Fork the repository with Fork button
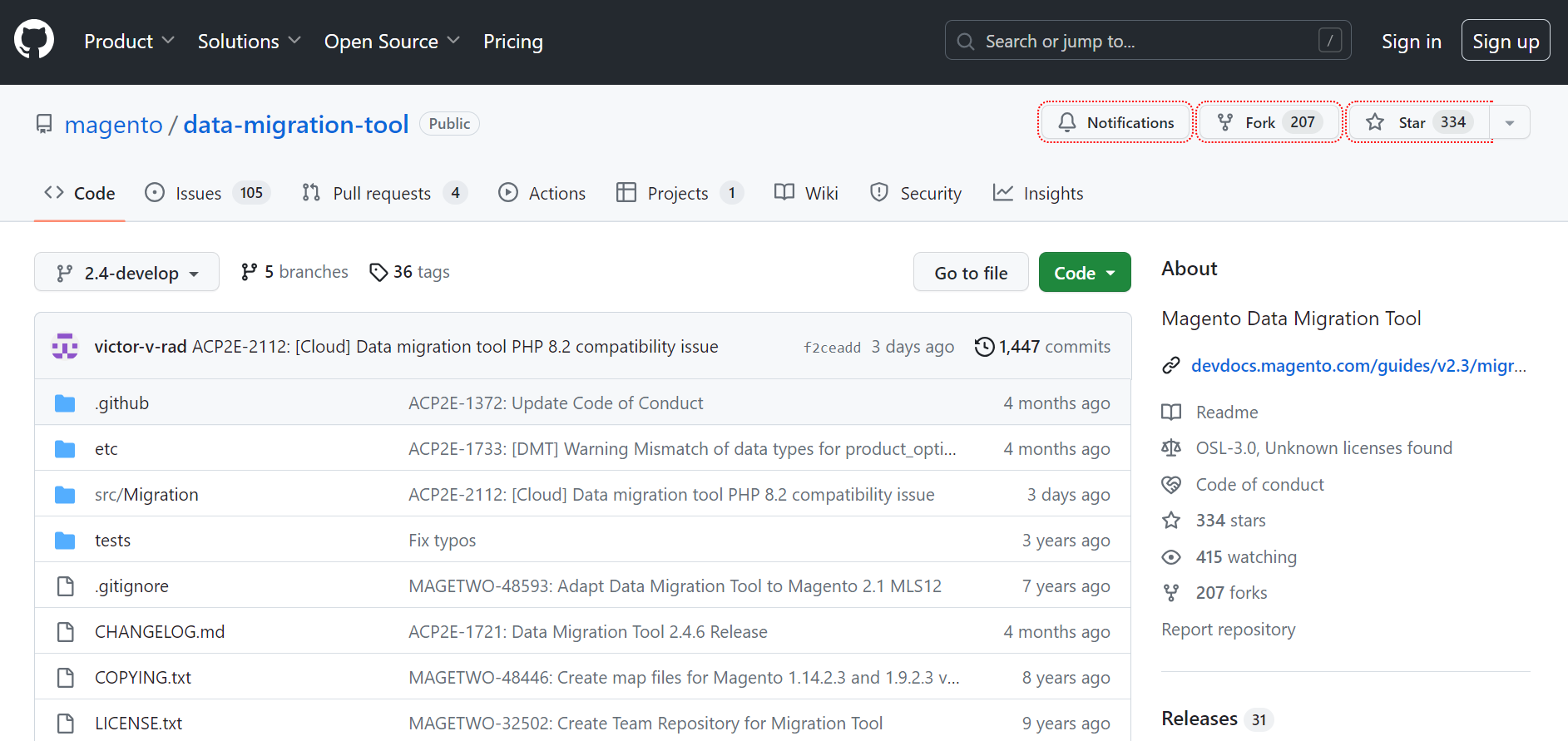The image size is (1568, 741). pyautogui.click(x=1269, y=122)
